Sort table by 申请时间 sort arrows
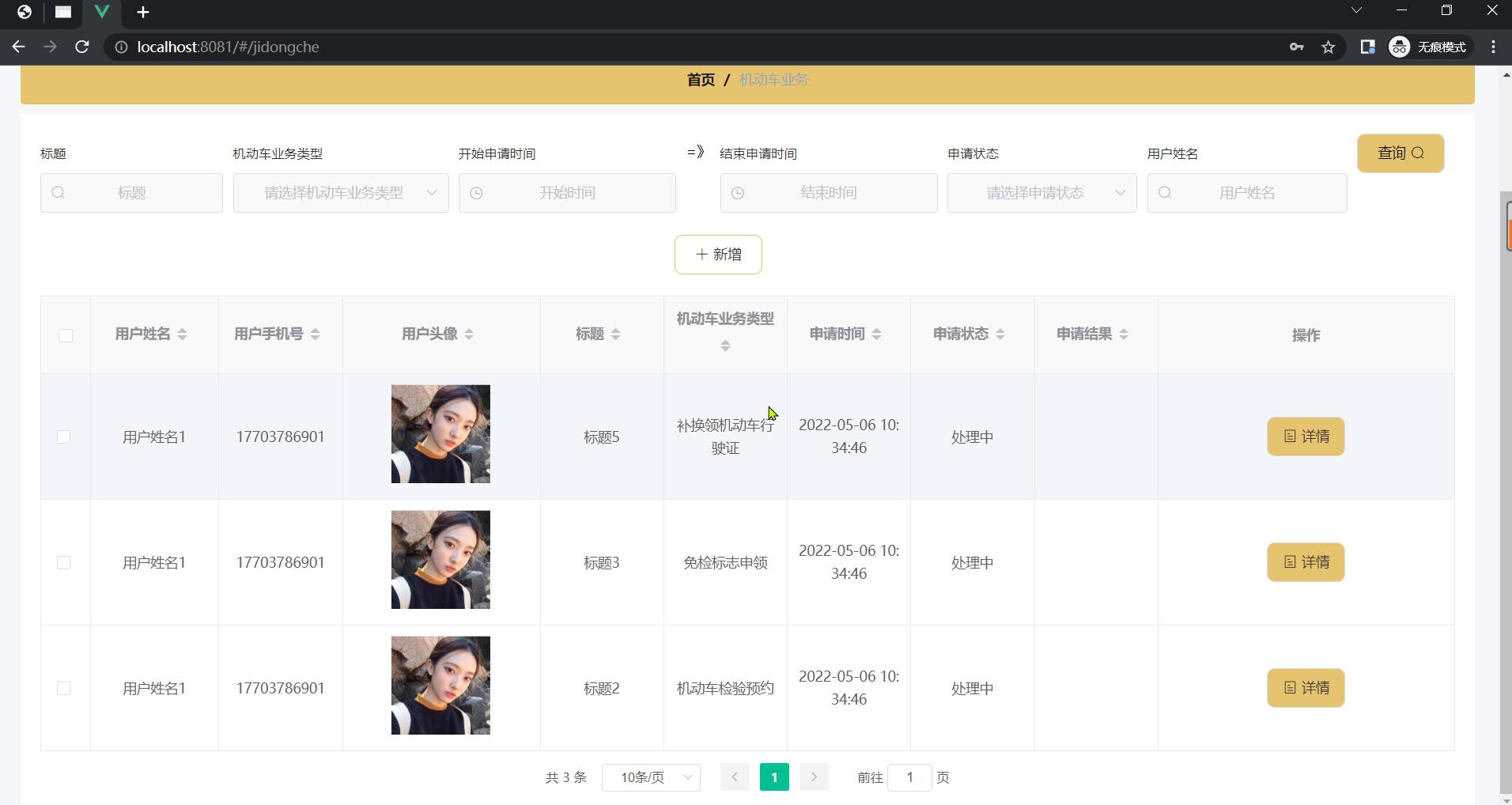This screenshot has height=805, width=1512. pos(876,334)
